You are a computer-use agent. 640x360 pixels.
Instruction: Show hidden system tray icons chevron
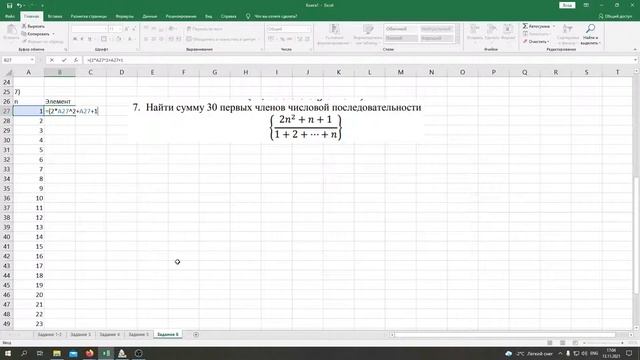[x=560, y=353]
